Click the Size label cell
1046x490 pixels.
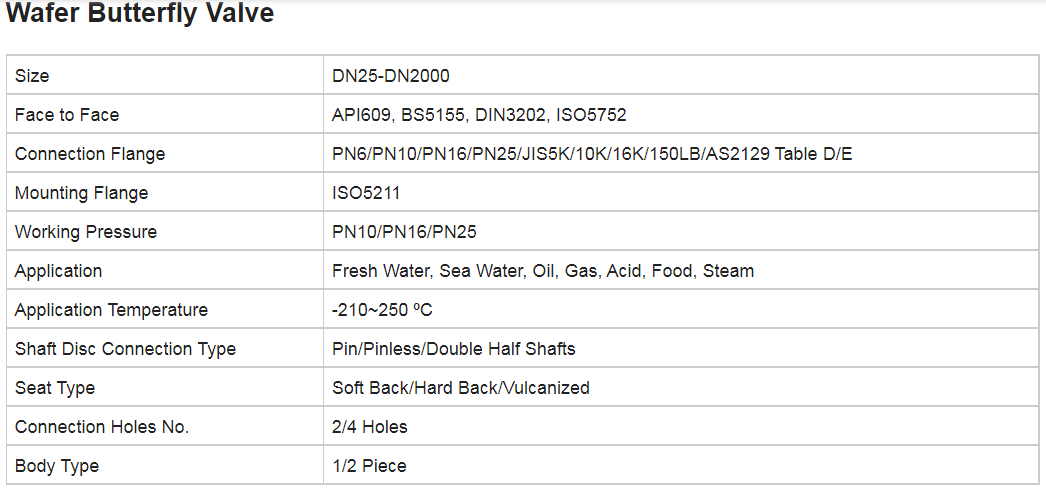32,76
